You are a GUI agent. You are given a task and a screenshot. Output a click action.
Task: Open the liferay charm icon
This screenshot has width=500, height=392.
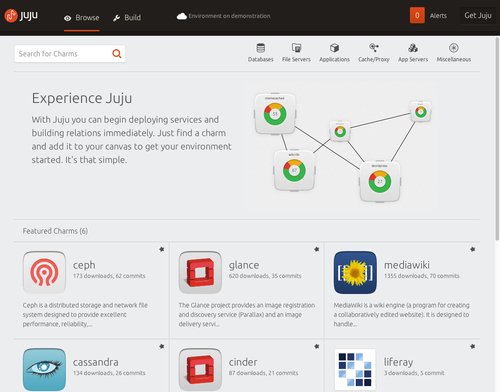click(355, 369)
